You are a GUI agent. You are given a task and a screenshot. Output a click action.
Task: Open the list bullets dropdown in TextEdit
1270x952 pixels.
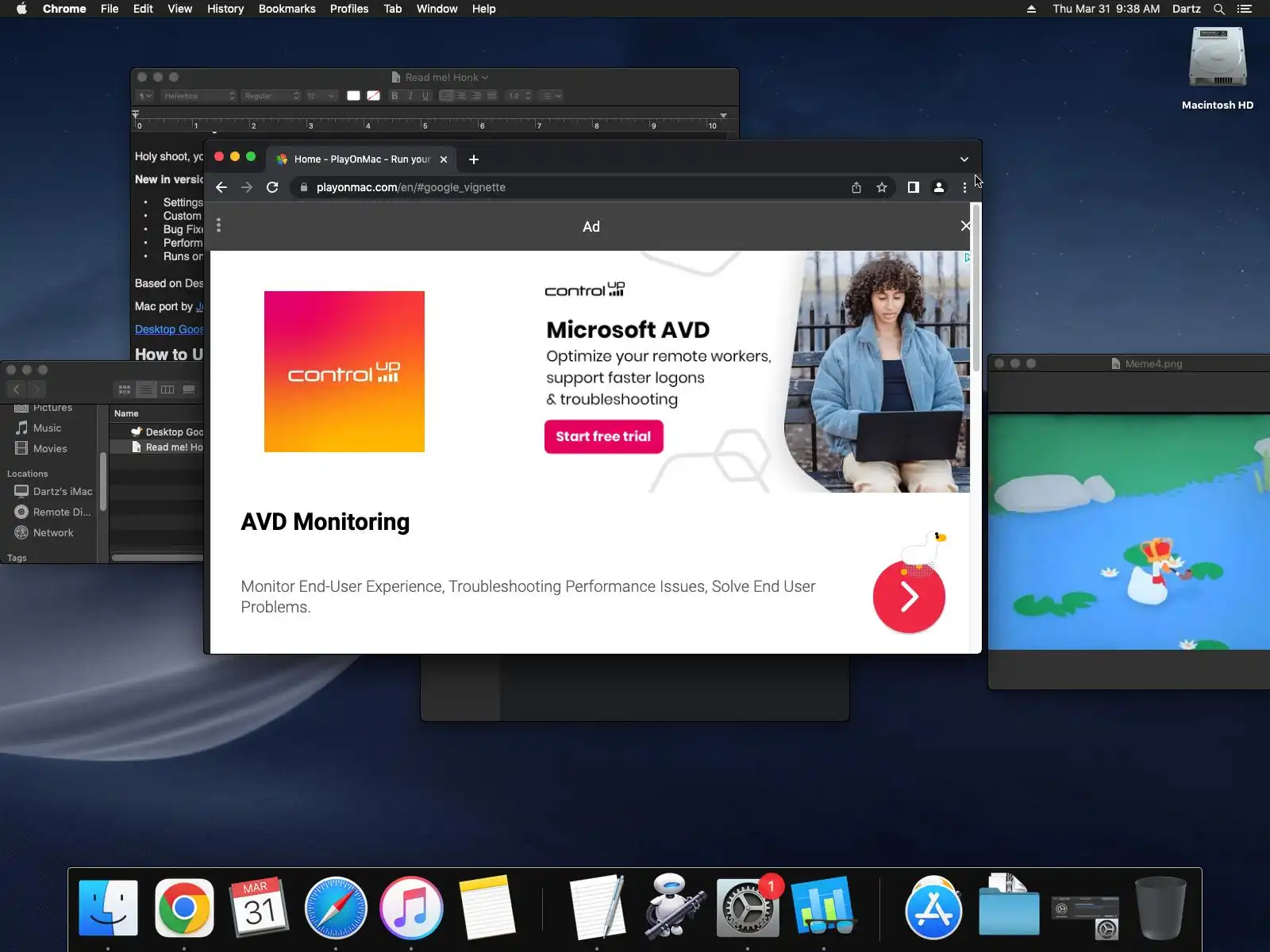tap(551, 96)
